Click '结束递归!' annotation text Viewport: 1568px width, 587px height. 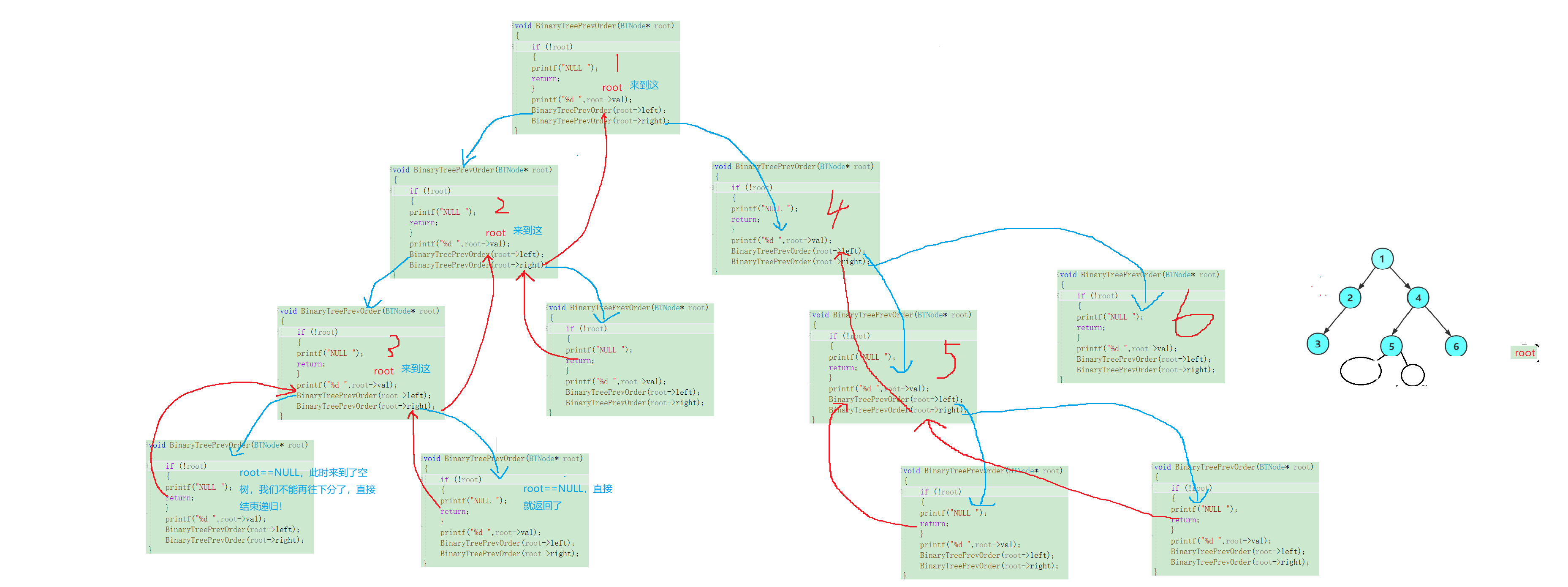(x=261, y=506)
